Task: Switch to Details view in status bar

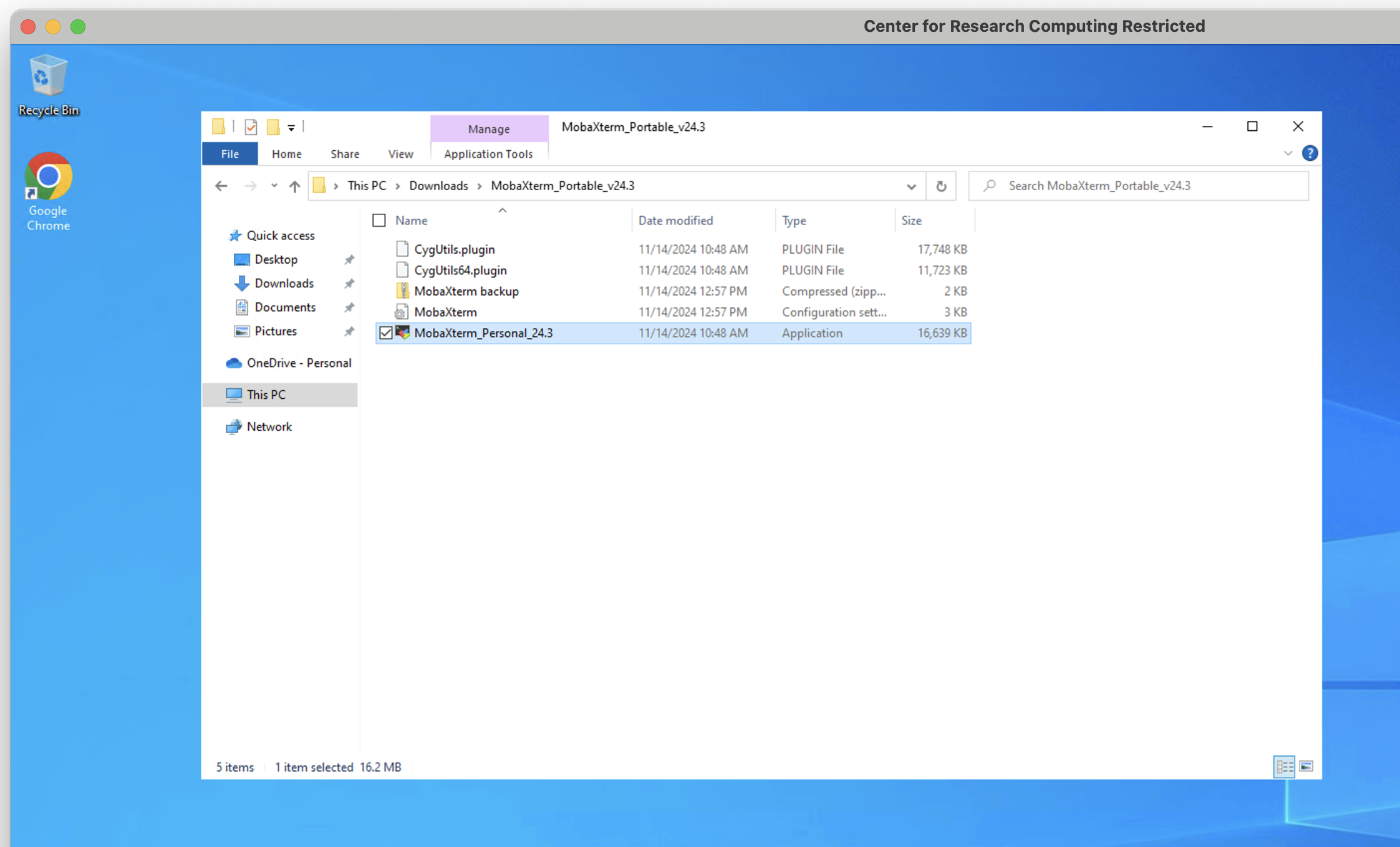Action: point(1285,767)
